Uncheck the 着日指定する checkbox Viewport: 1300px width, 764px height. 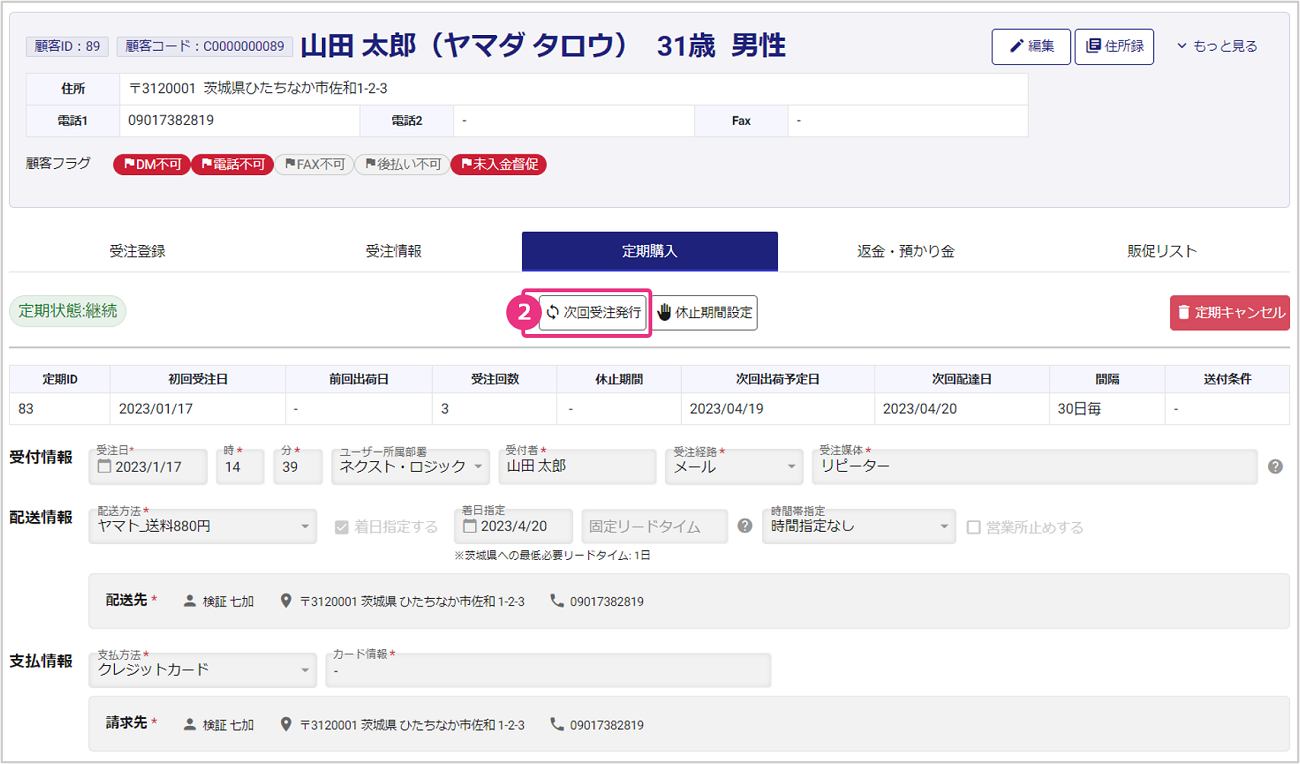click(342, 527)
